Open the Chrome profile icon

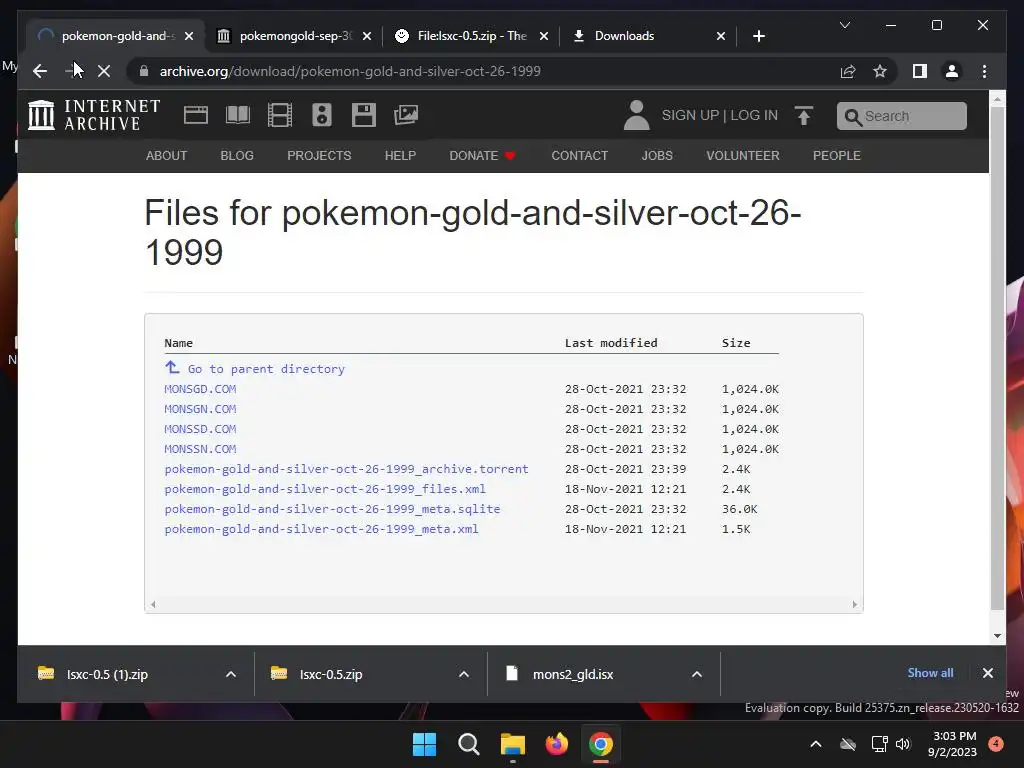coord(952,71)
